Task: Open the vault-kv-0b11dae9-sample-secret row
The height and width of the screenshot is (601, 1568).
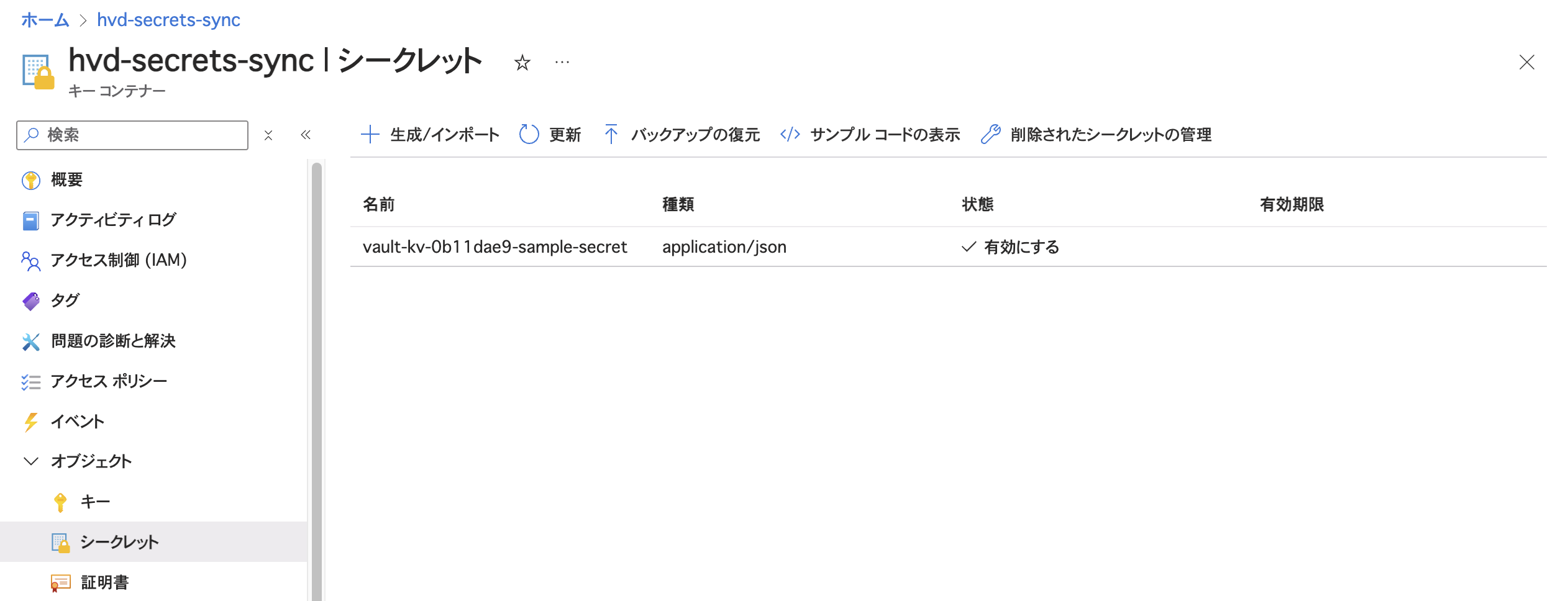Action: tap(495, 247)
